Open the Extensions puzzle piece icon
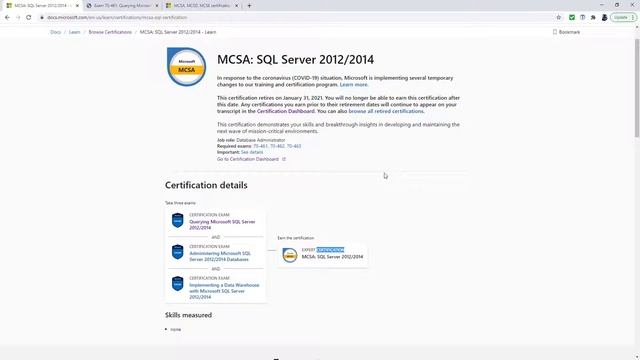 [x=593, y=17]
